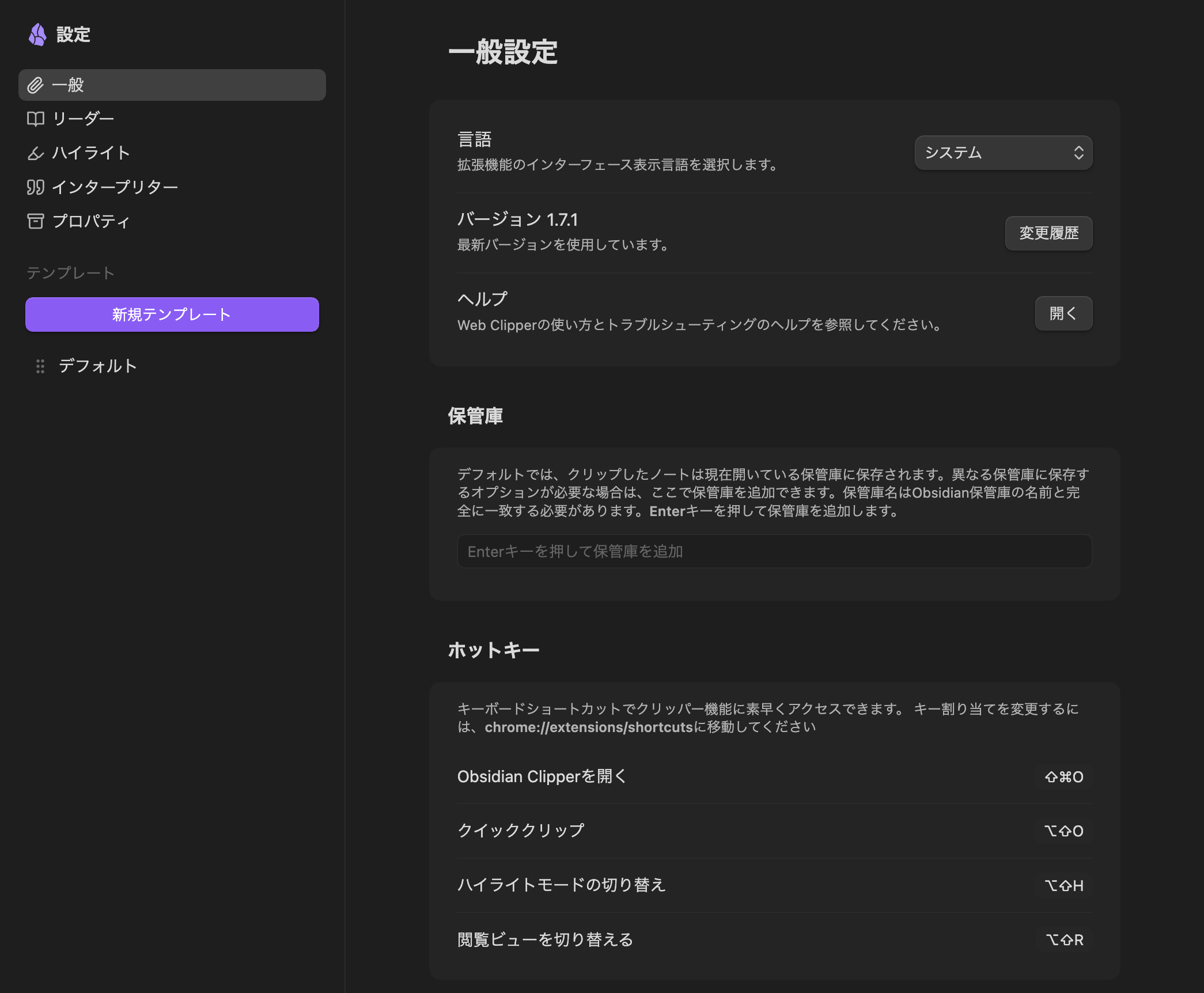Click the archive box icon beside プロパティ
This screenshot has height=993, width=1204.
tap(36, 221)
